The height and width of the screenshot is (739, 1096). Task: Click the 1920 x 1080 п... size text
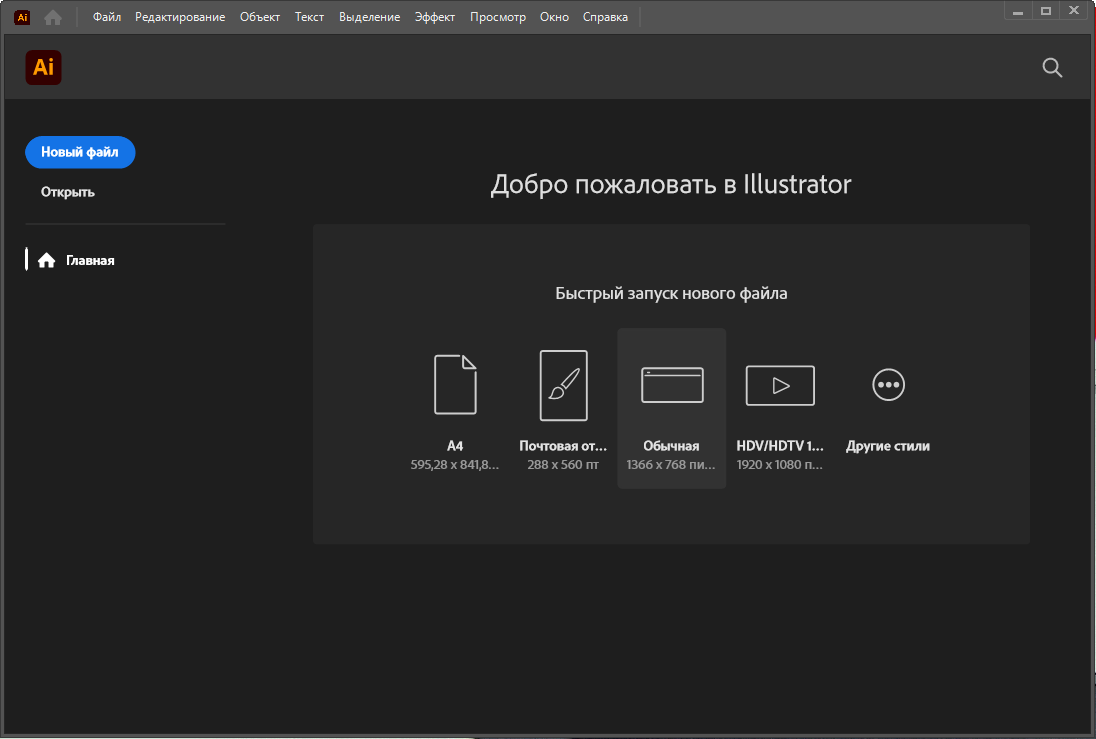[780, 464]
